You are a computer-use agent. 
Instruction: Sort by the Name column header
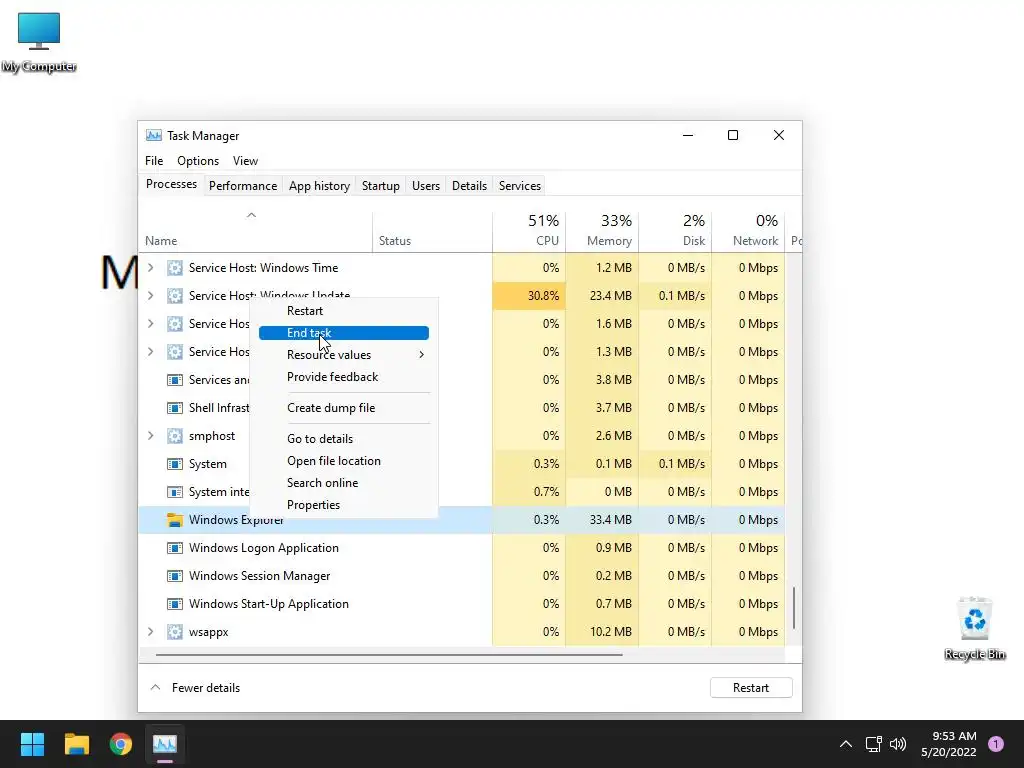coord(255,231)
